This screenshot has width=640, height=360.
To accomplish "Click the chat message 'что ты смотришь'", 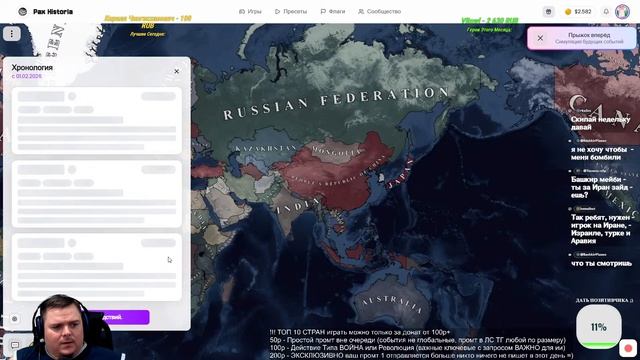I will click(601, 263).
